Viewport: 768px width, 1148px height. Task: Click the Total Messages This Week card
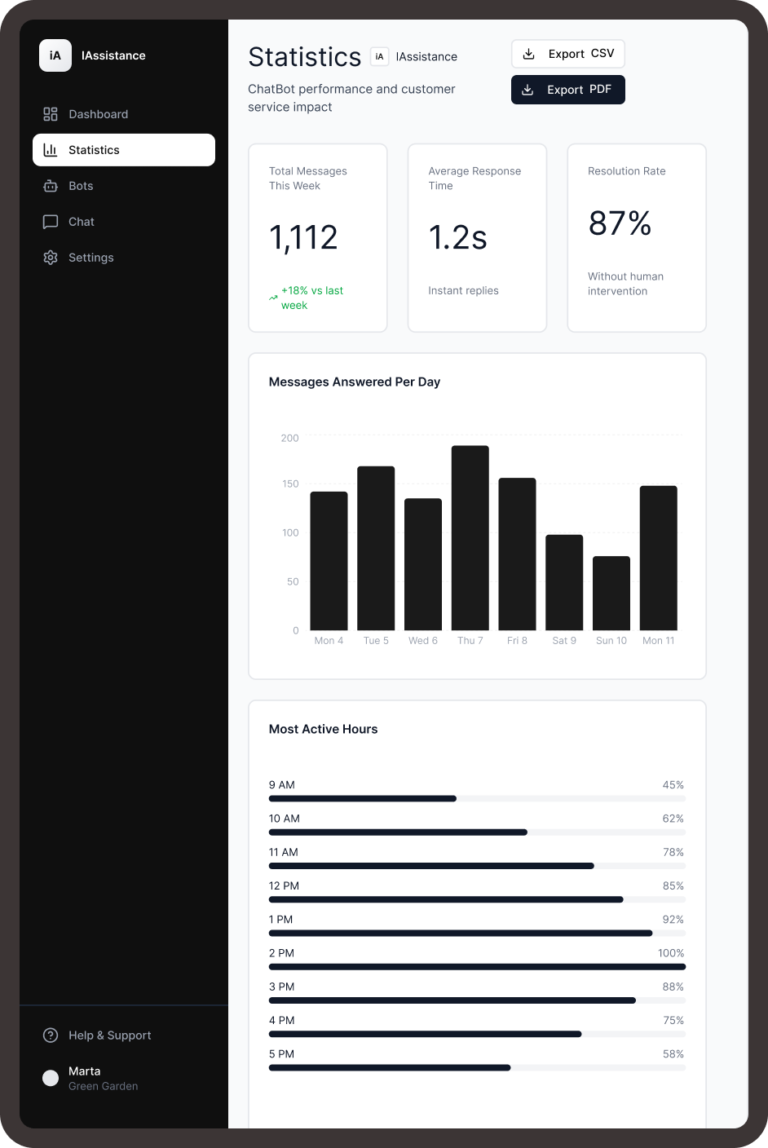tap(318, 238)
